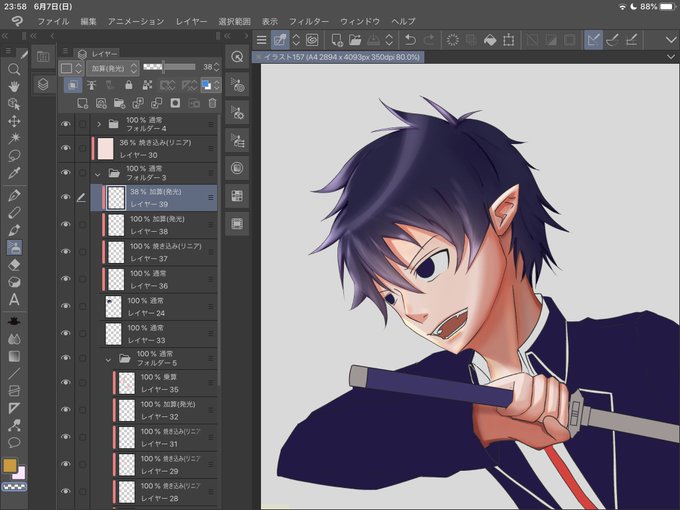Select the Move layer tool
This screenshot has height=510, width=680.
coord(14,121)
